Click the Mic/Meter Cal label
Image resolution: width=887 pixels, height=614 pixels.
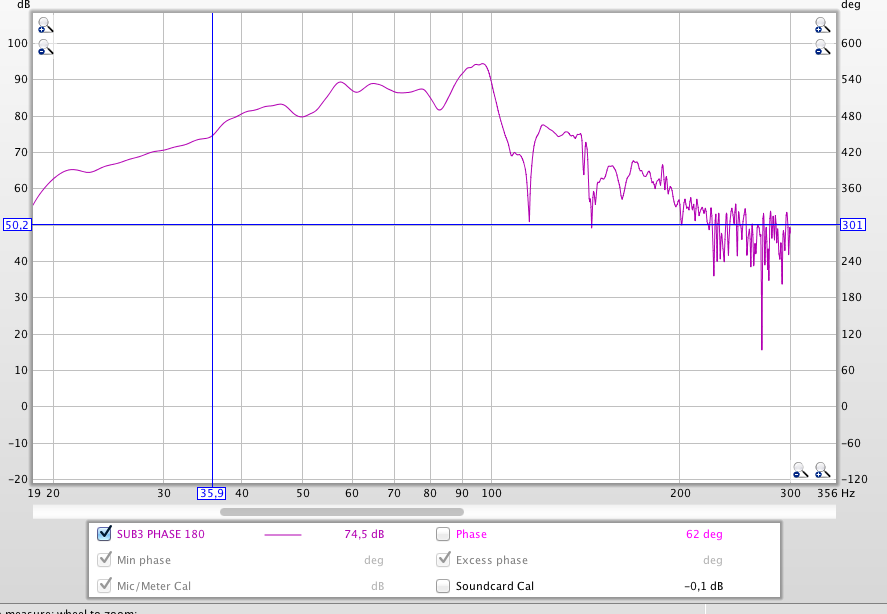point(154,586)
